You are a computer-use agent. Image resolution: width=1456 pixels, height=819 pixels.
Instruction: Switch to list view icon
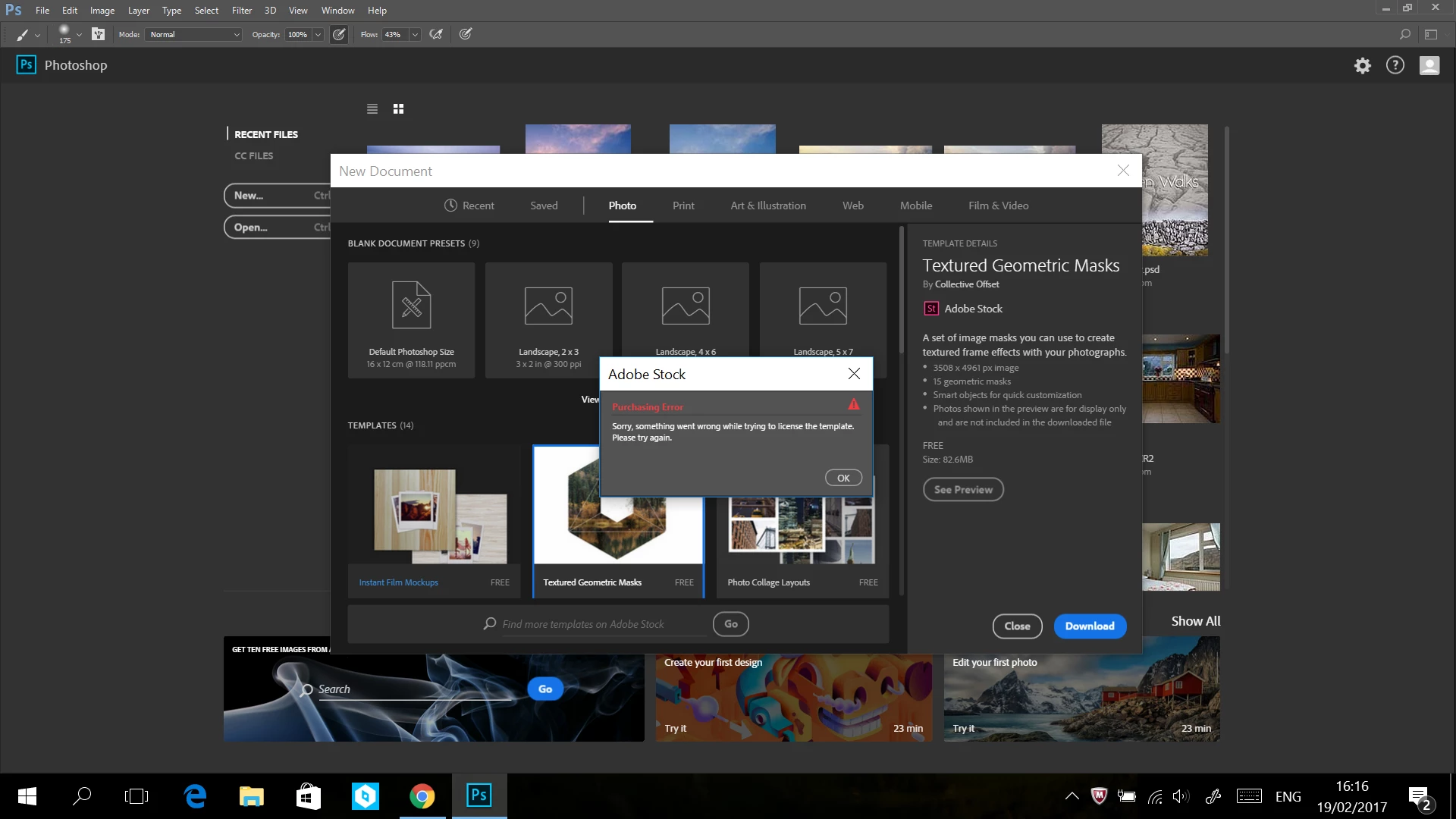372,109
